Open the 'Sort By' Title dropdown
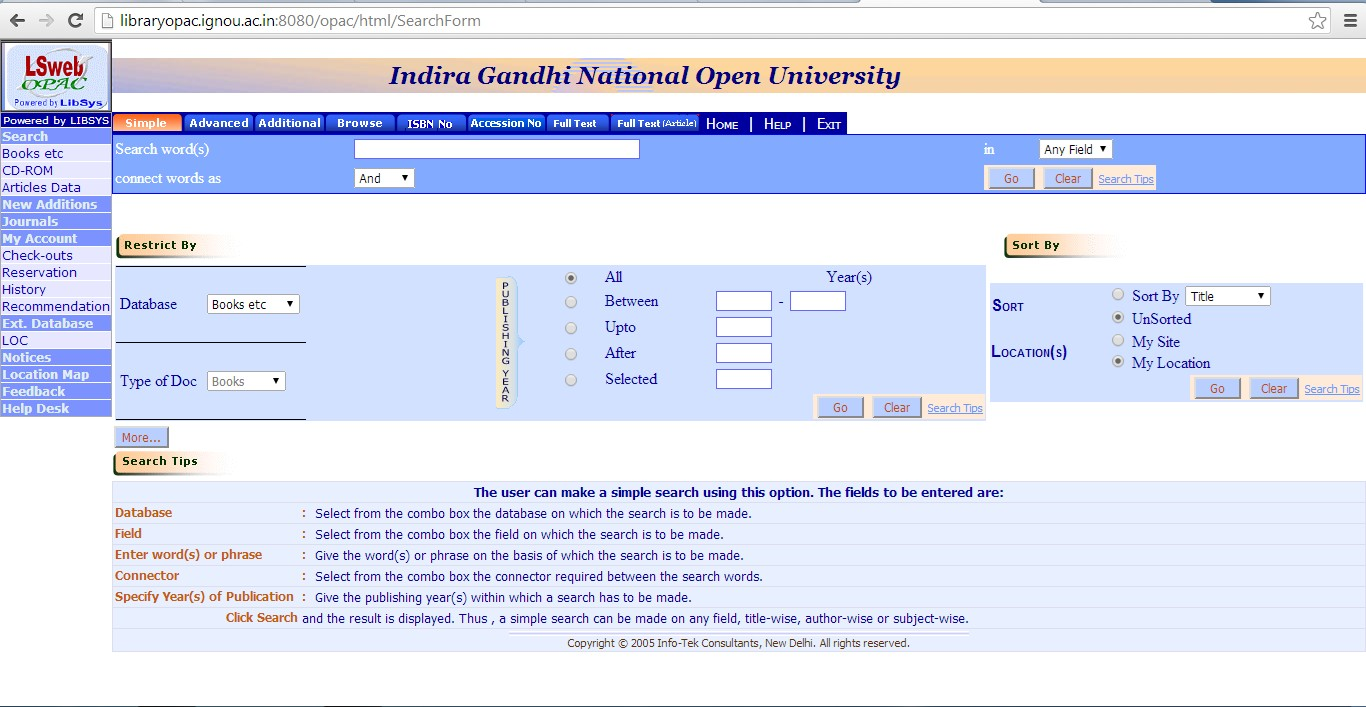 pos(1227,295)
